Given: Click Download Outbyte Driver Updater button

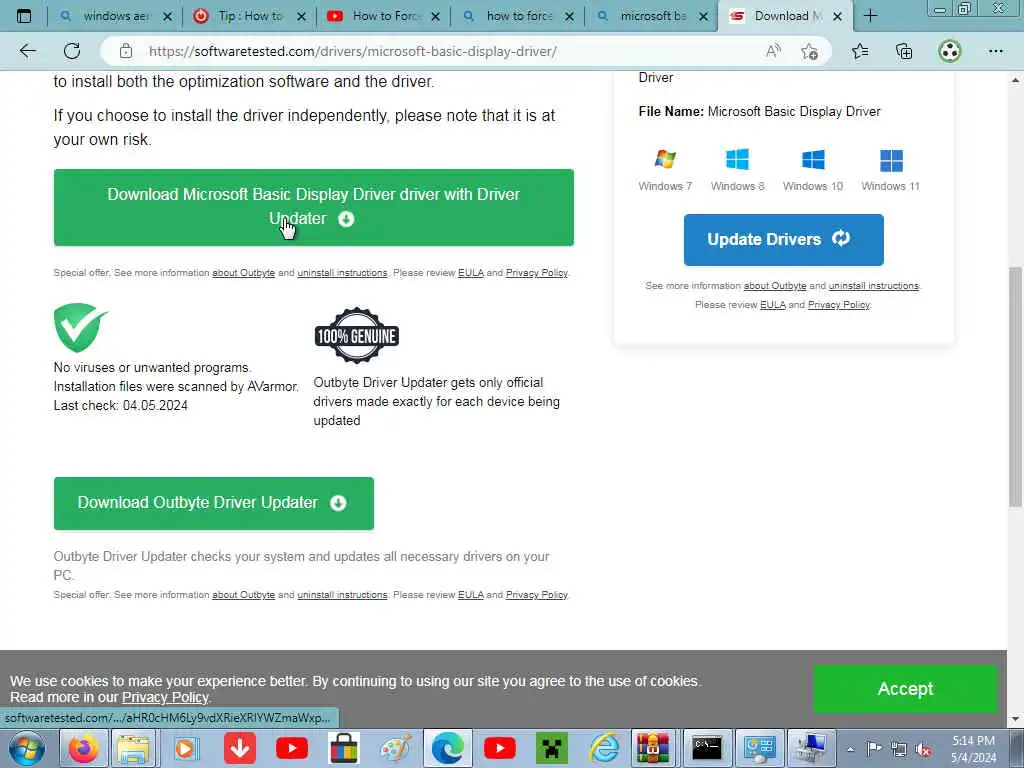Looking at the screenshot, I should 214,503.
